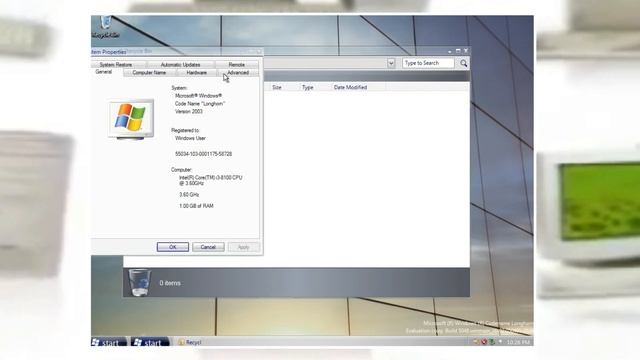
Task: Switch to the Computer Name tab
Action: 149,73
